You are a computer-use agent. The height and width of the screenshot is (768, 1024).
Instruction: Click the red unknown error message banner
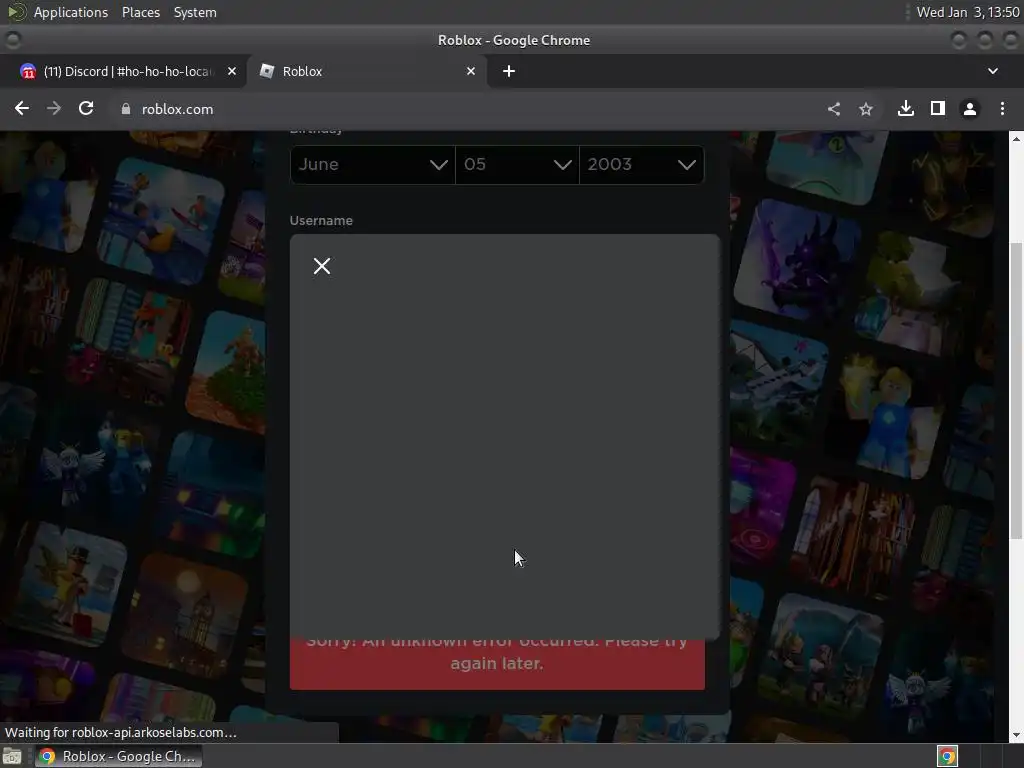point(497,663)
